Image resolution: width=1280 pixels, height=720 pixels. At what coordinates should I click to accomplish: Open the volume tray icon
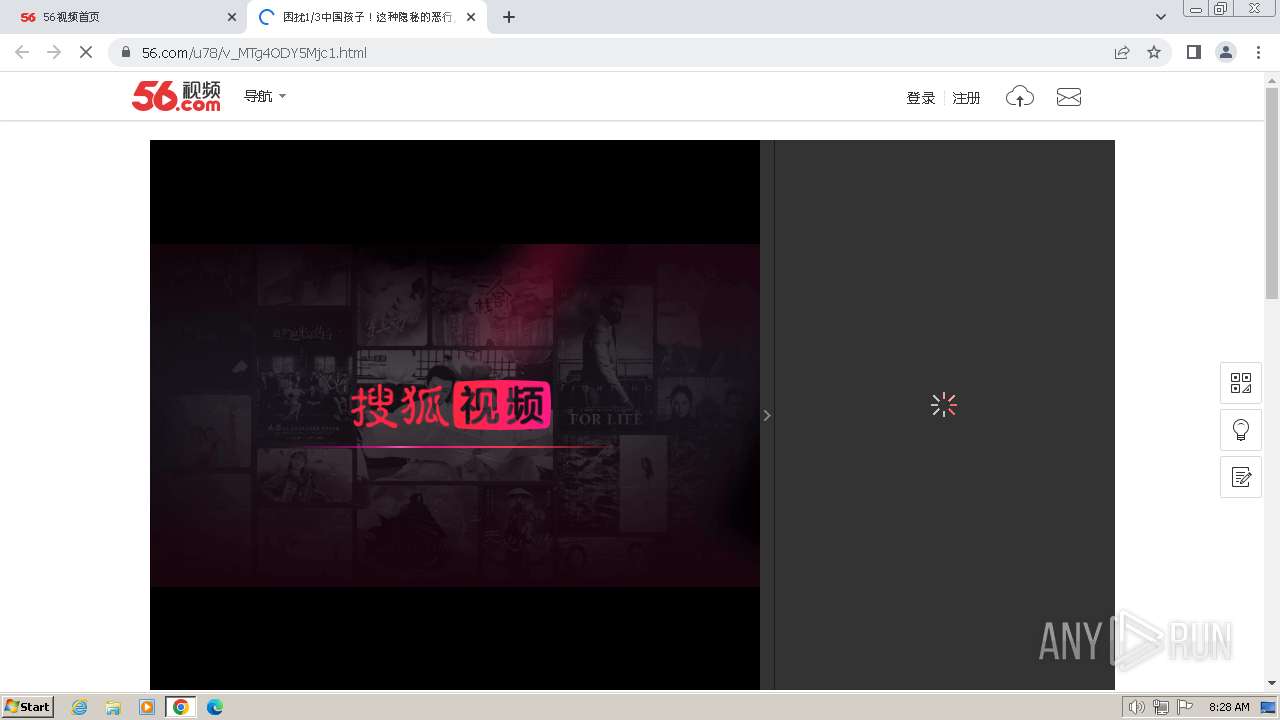1137,707
